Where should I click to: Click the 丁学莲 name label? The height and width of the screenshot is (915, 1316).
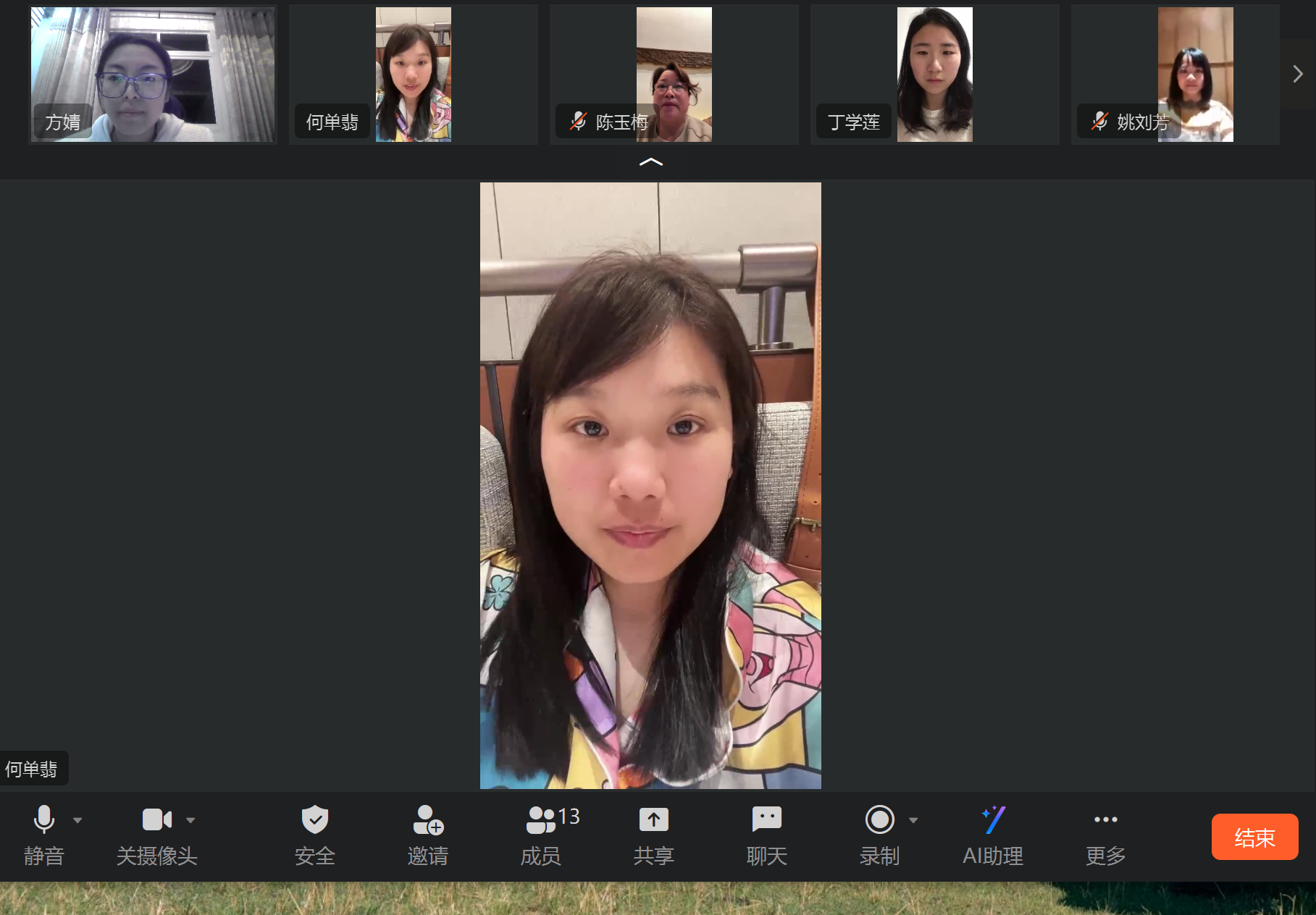tap(854, 122)
